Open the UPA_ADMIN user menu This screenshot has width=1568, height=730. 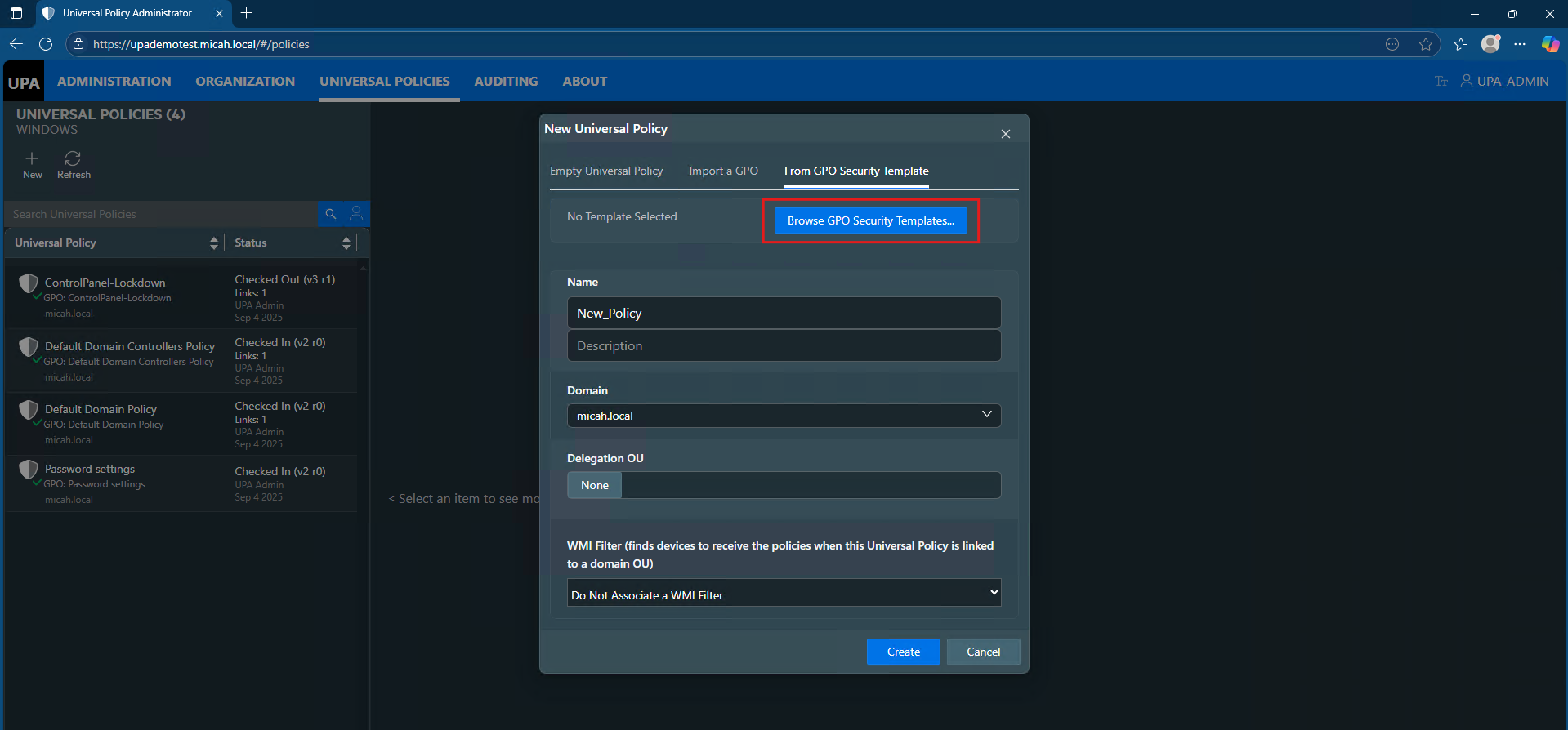[1504, 82]
